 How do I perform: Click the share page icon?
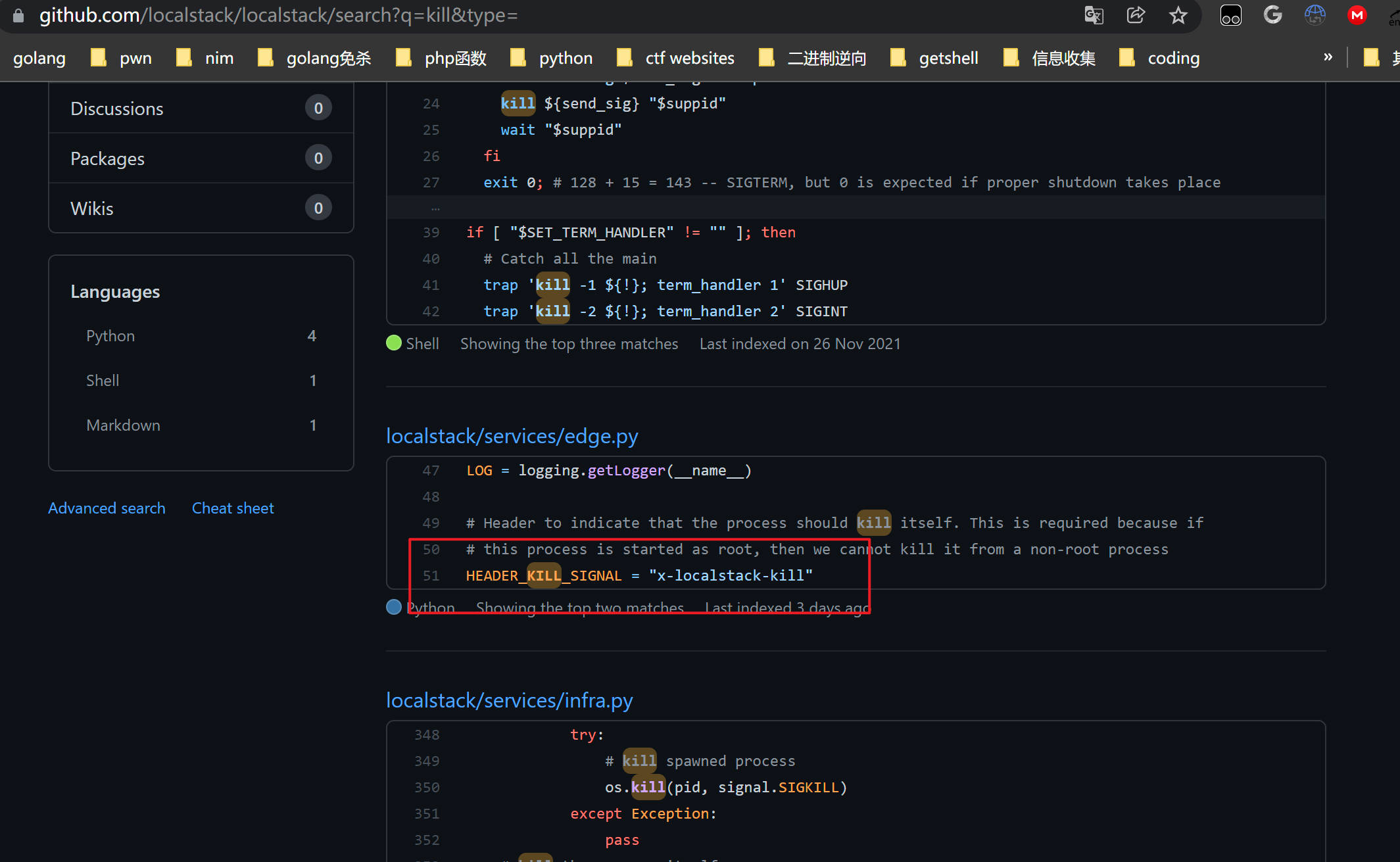(x=1136, y=15)
